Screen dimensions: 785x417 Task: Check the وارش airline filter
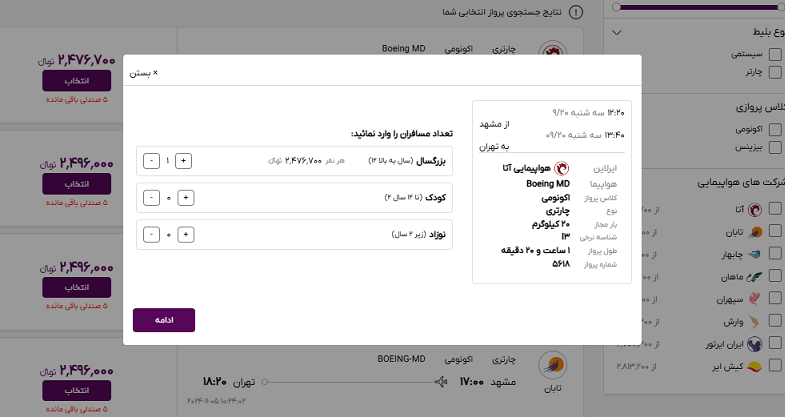tap(775, 321)
